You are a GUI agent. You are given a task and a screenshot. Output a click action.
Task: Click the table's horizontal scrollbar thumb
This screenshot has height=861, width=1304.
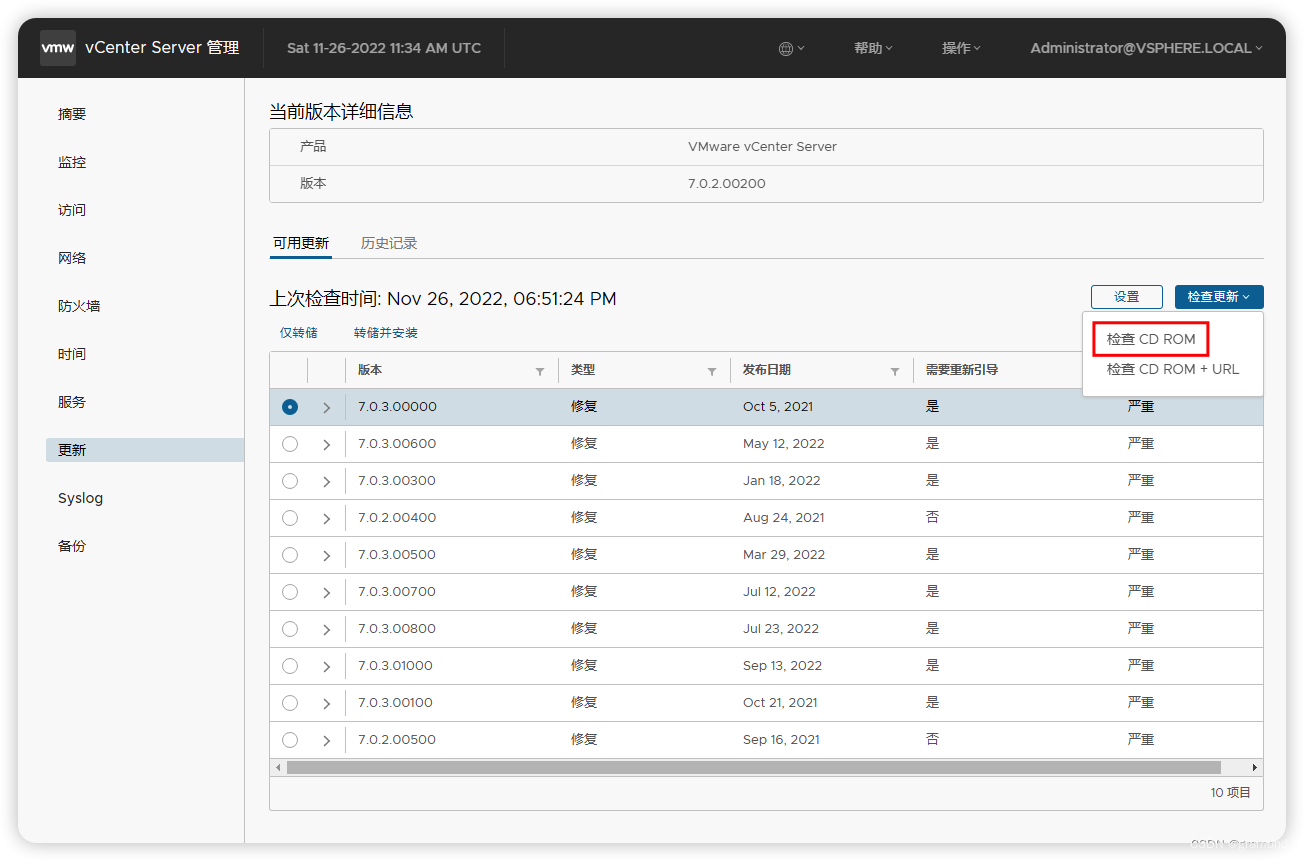[x=754, y=767]
